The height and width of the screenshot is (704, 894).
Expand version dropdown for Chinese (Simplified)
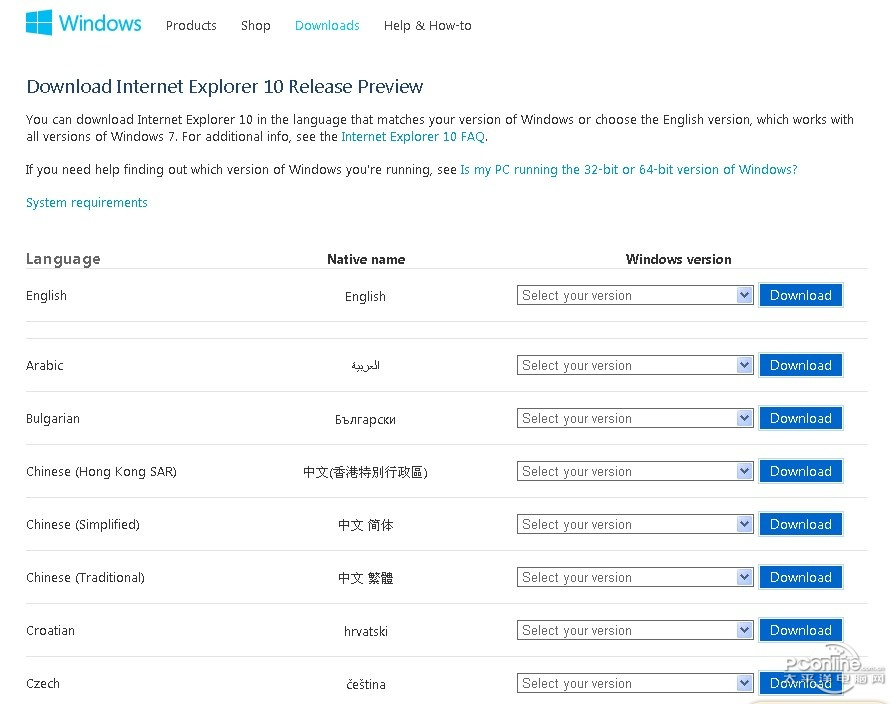[x=635, y=525]
